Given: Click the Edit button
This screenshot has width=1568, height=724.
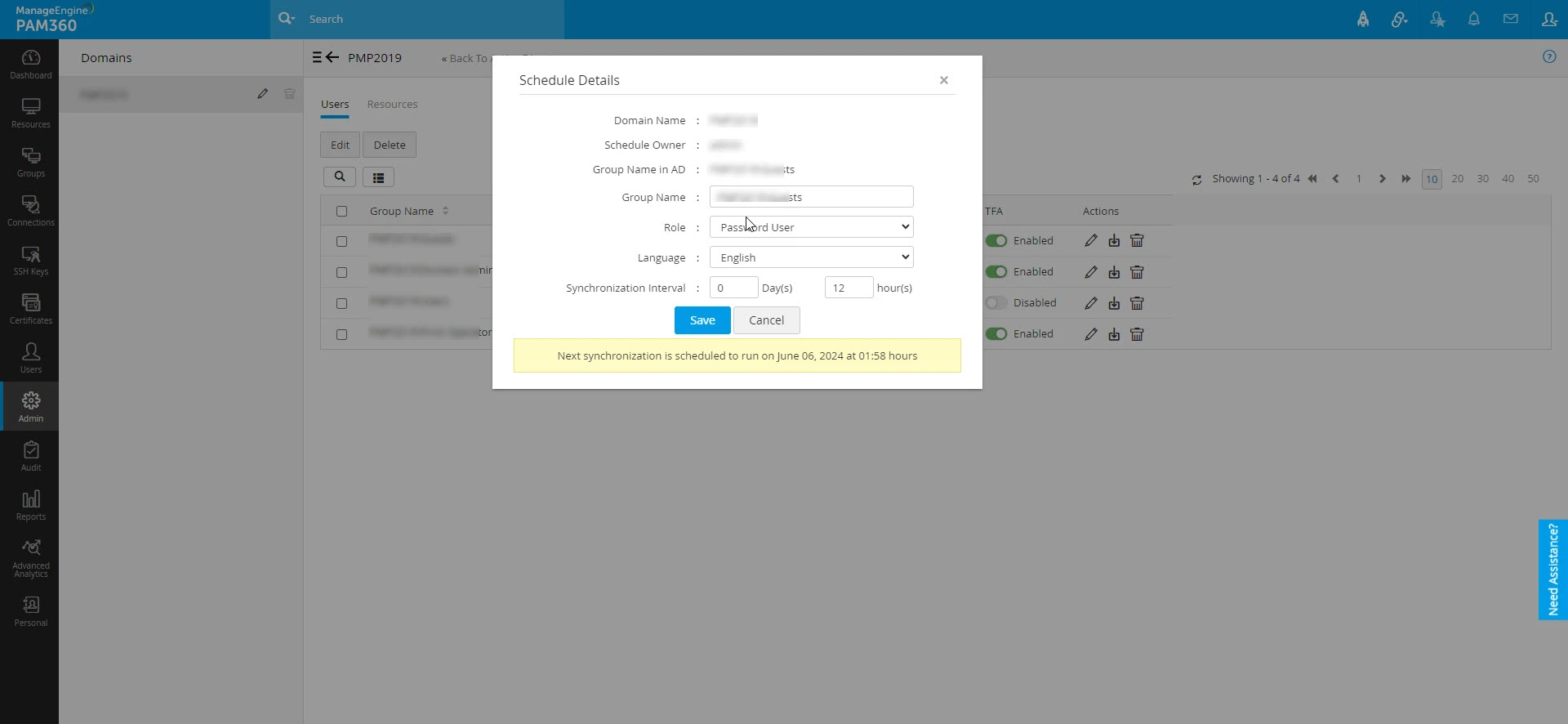Looking at the screenshot, I should click(340, 145).
